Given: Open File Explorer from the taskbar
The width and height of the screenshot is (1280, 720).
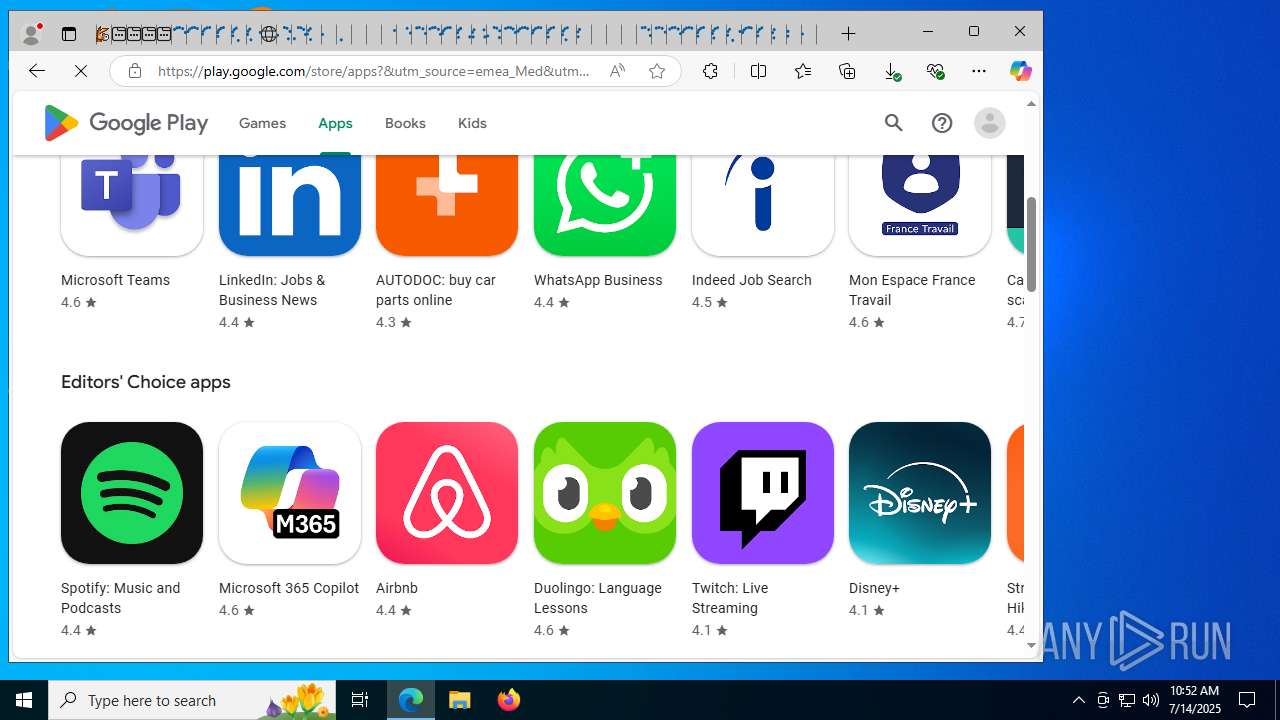Looking at the screenshot, I should (x=460, y=700).
